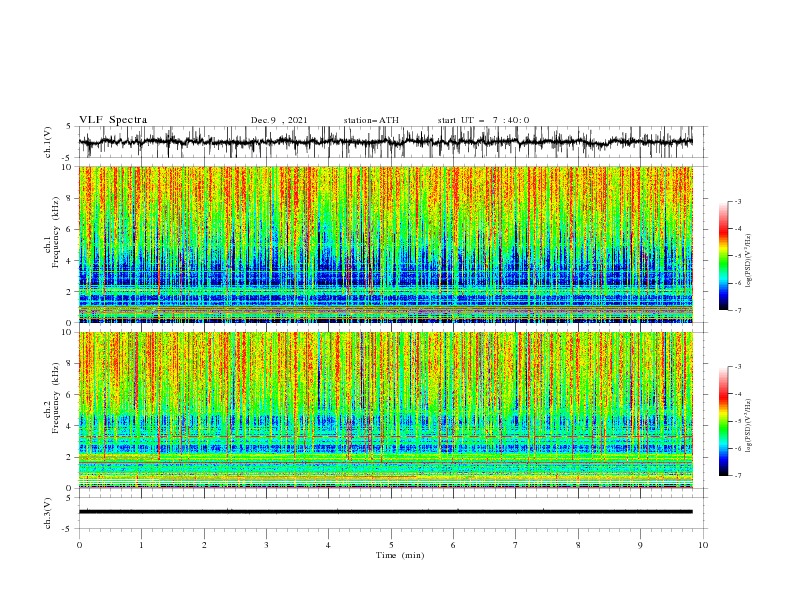Click the "ch.1(V)" waveform axis label
The height and width of the screenshot is (612, 792).
(x=48, y=142)
